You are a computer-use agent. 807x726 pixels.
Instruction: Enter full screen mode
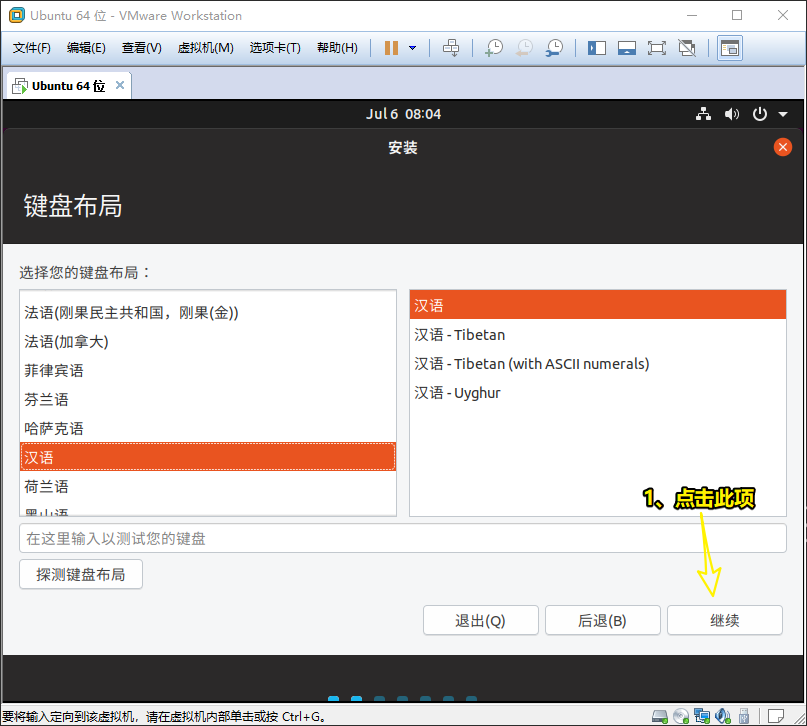click(x=656, y=48)
